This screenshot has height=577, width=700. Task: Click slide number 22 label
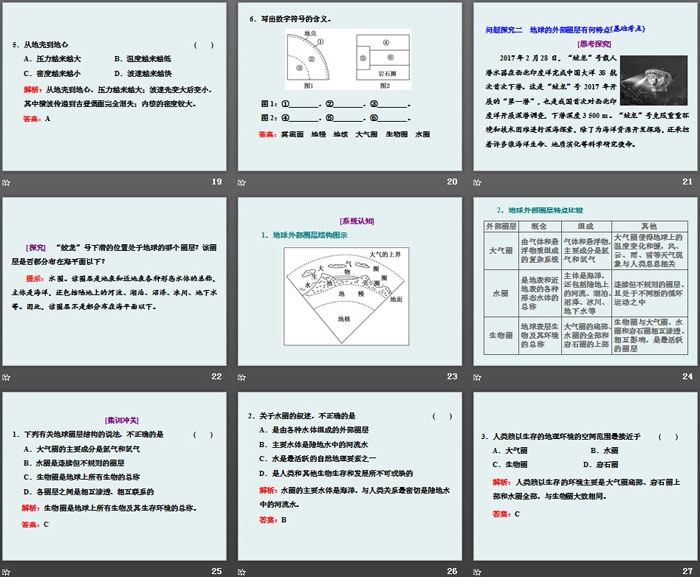pos(217,376)
